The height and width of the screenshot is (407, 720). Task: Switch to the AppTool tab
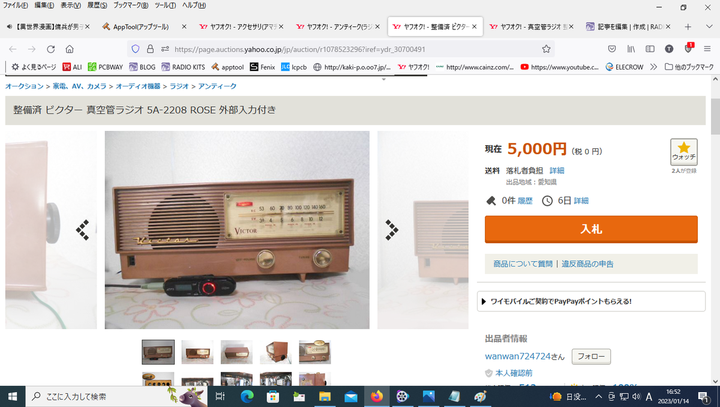tap(144, 27)
